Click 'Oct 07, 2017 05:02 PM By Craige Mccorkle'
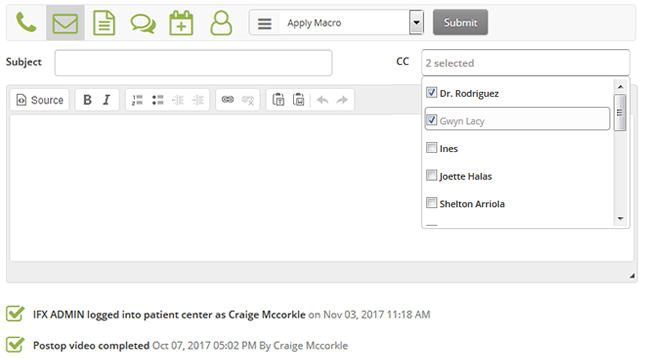Screen dimensions: 645x360 click(x=250, y=346)
